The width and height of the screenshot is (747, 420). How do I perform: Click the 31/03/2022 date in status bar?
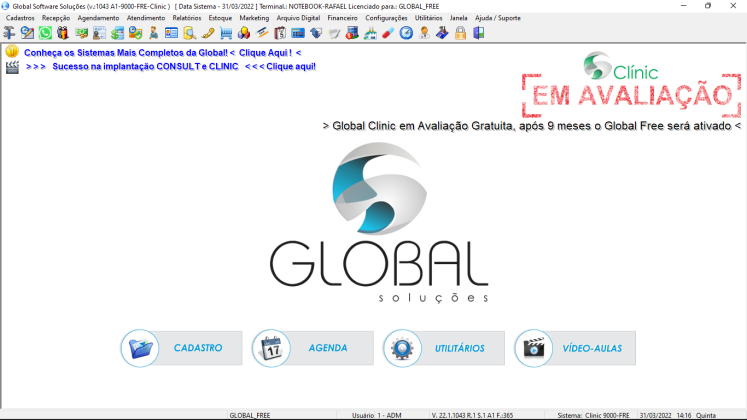click(x=656, y=415)
